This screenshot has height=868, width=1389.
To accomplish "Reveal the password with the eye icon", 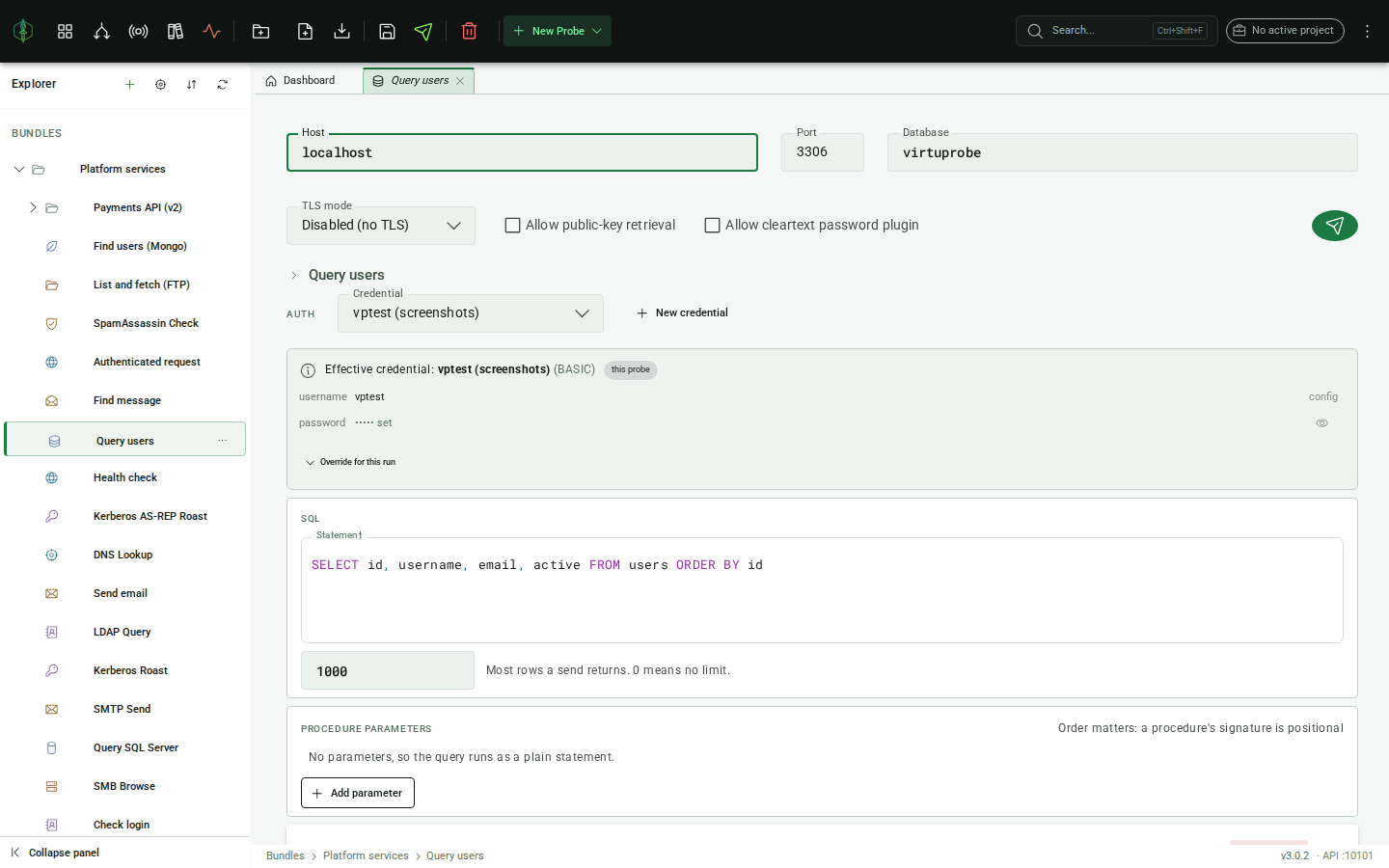I will pos(1322,423).
